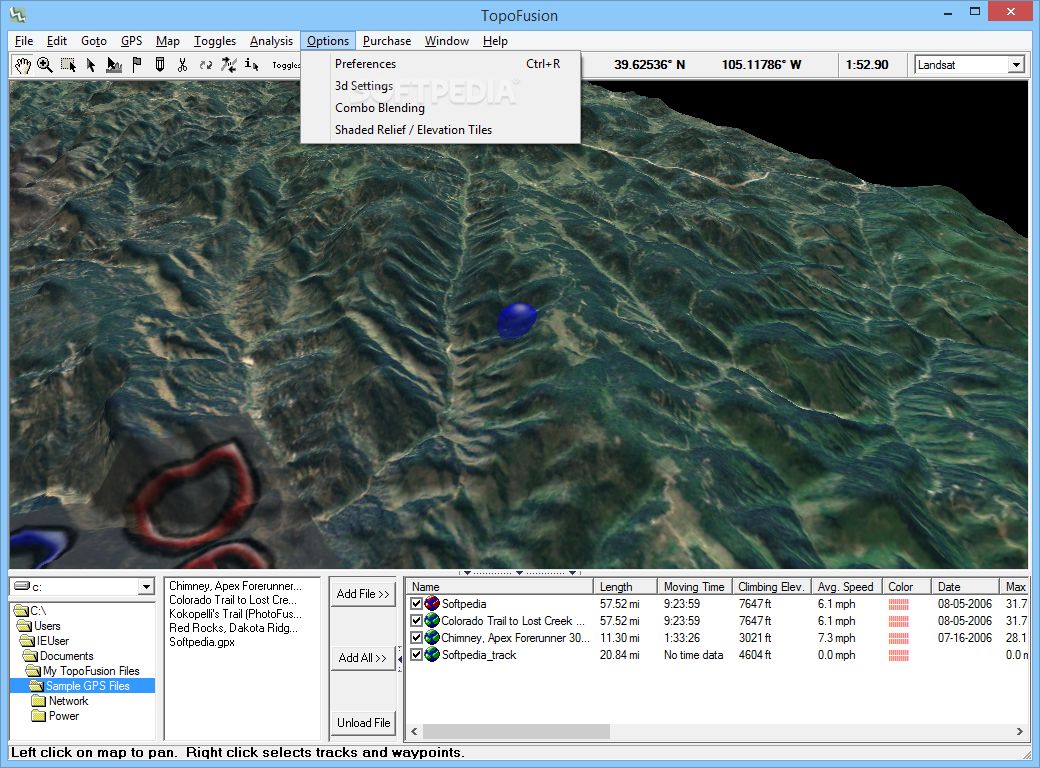Open the Landsat map type dropdown
Image resolution: width=1040 pixels, height=768 pixels.
click(1015, 65)
